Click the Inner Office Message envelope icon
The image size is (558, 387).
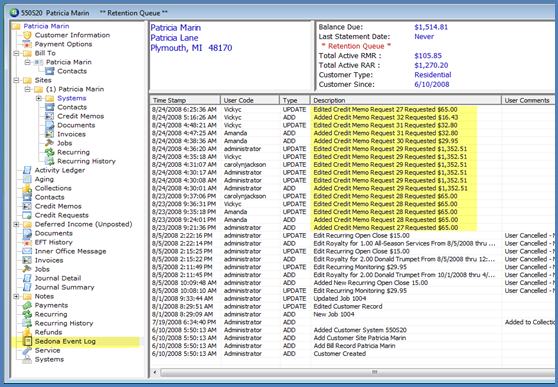pos(27,251)
